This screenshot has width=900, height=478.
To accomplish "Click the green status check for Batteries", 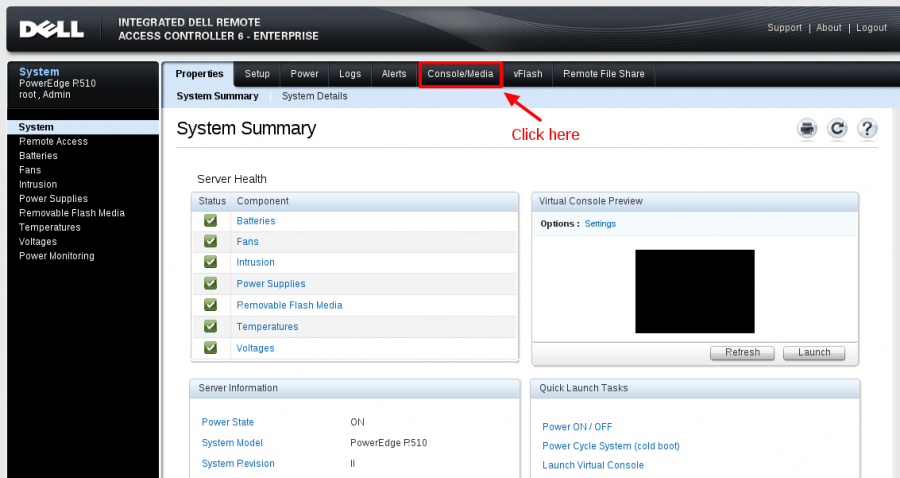I will (210, 220).
